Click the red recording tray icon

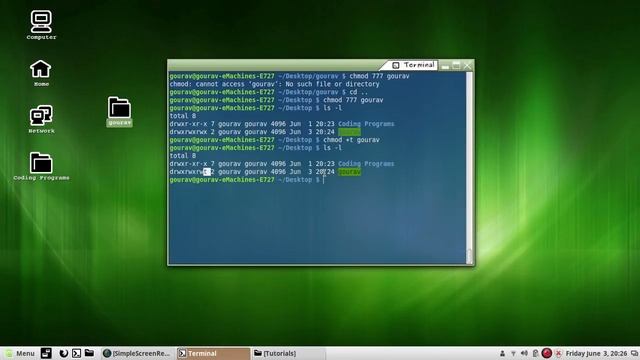tap(547, 353)
